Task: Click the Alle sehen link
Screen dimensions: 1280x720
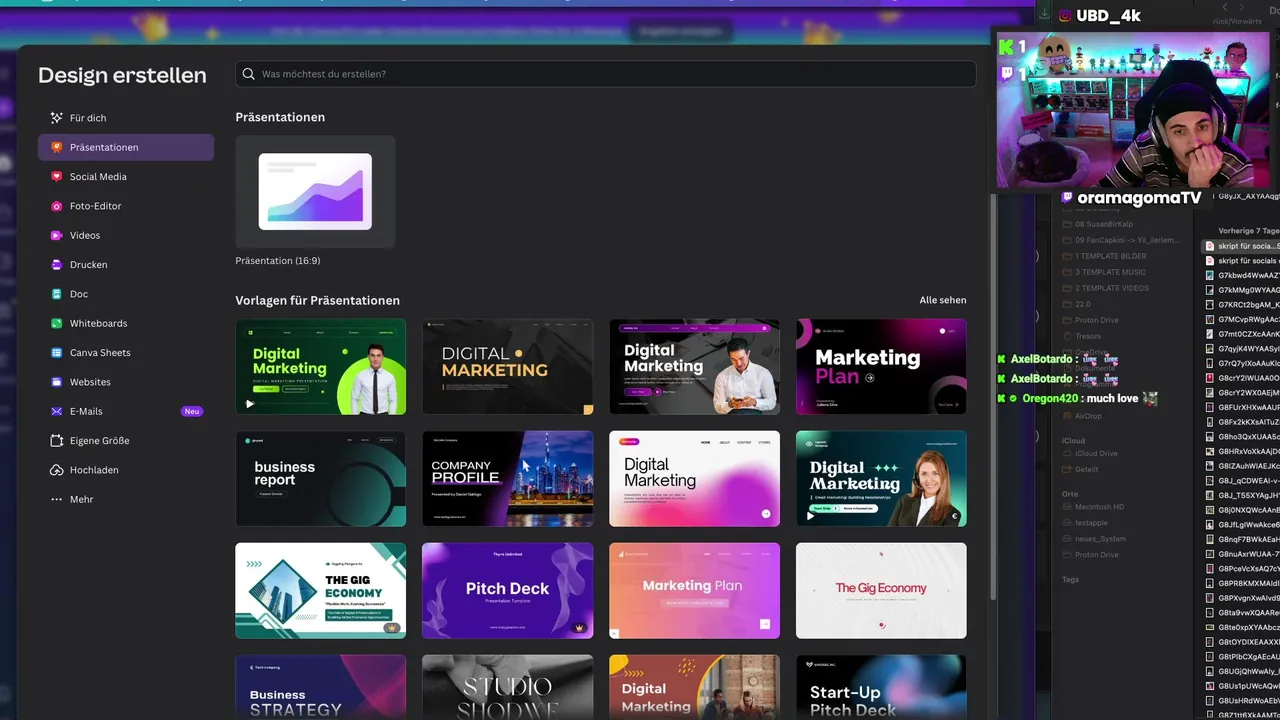Action: point(943,300)
